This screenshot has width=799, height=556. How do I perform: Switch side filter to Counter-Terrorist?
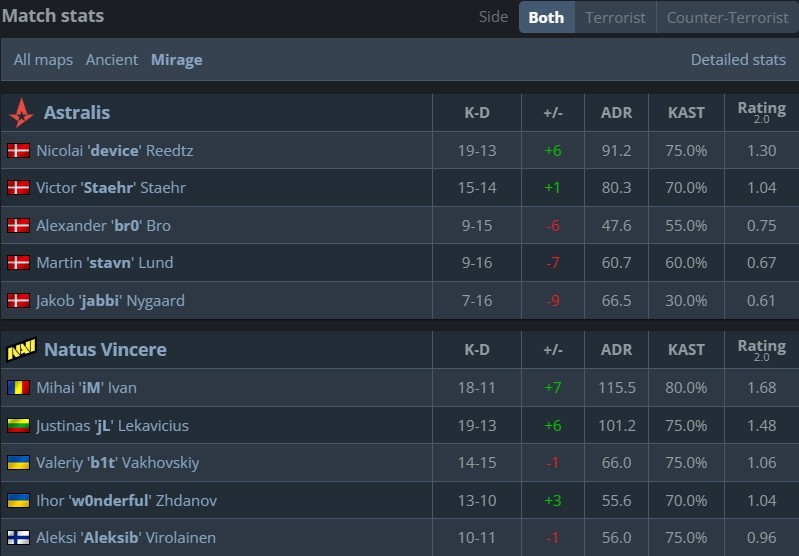[727, 17]
